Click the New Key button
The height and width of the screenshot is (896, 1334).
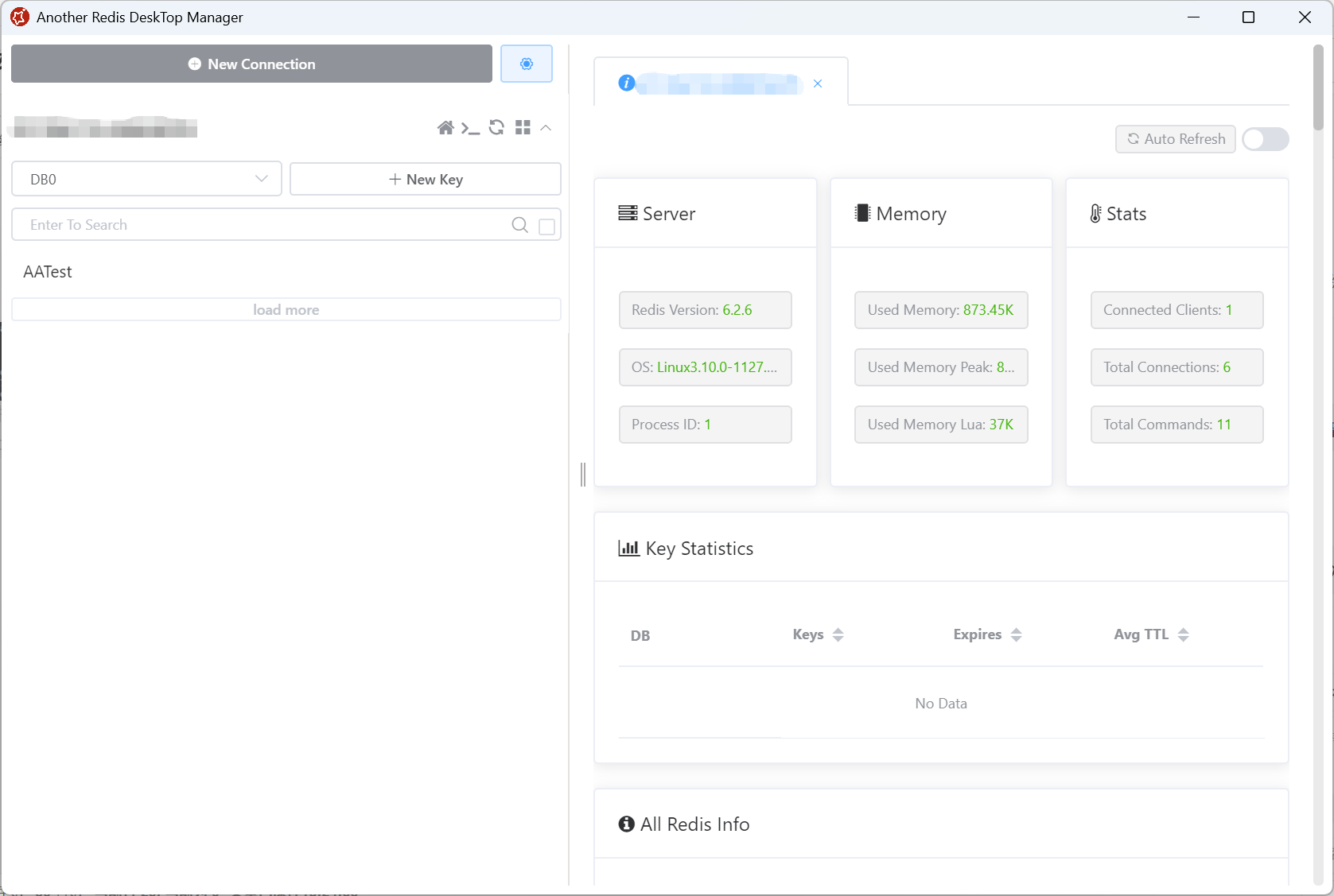[x=426, y=179]
